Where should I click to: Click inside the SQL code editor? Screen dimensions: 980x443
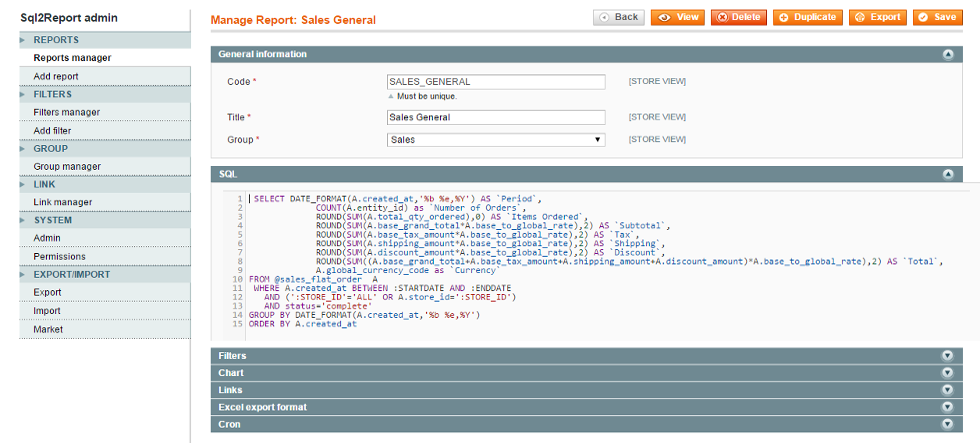click(x=600, y=266)
